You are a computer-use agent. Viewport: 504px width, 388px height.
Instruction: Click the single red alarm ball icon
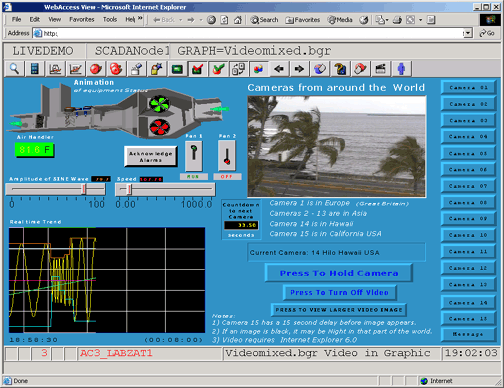pos(96,69)
